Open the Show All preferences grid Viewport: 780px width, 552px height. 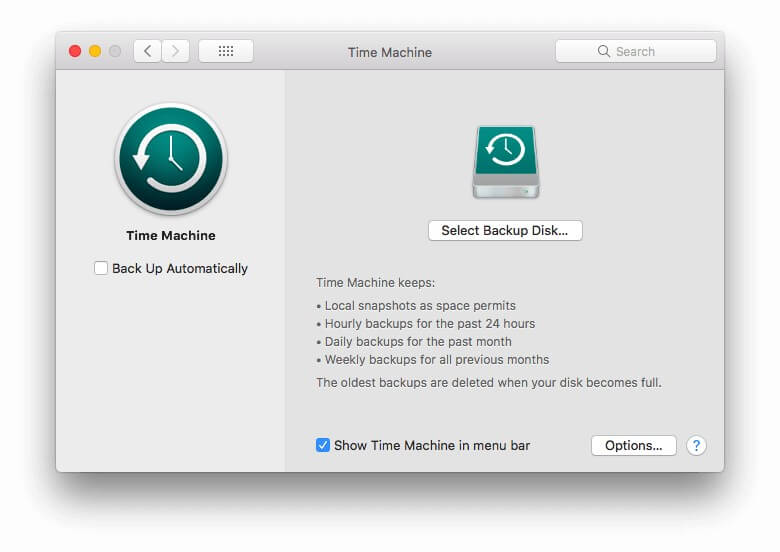tap(226, 51)
